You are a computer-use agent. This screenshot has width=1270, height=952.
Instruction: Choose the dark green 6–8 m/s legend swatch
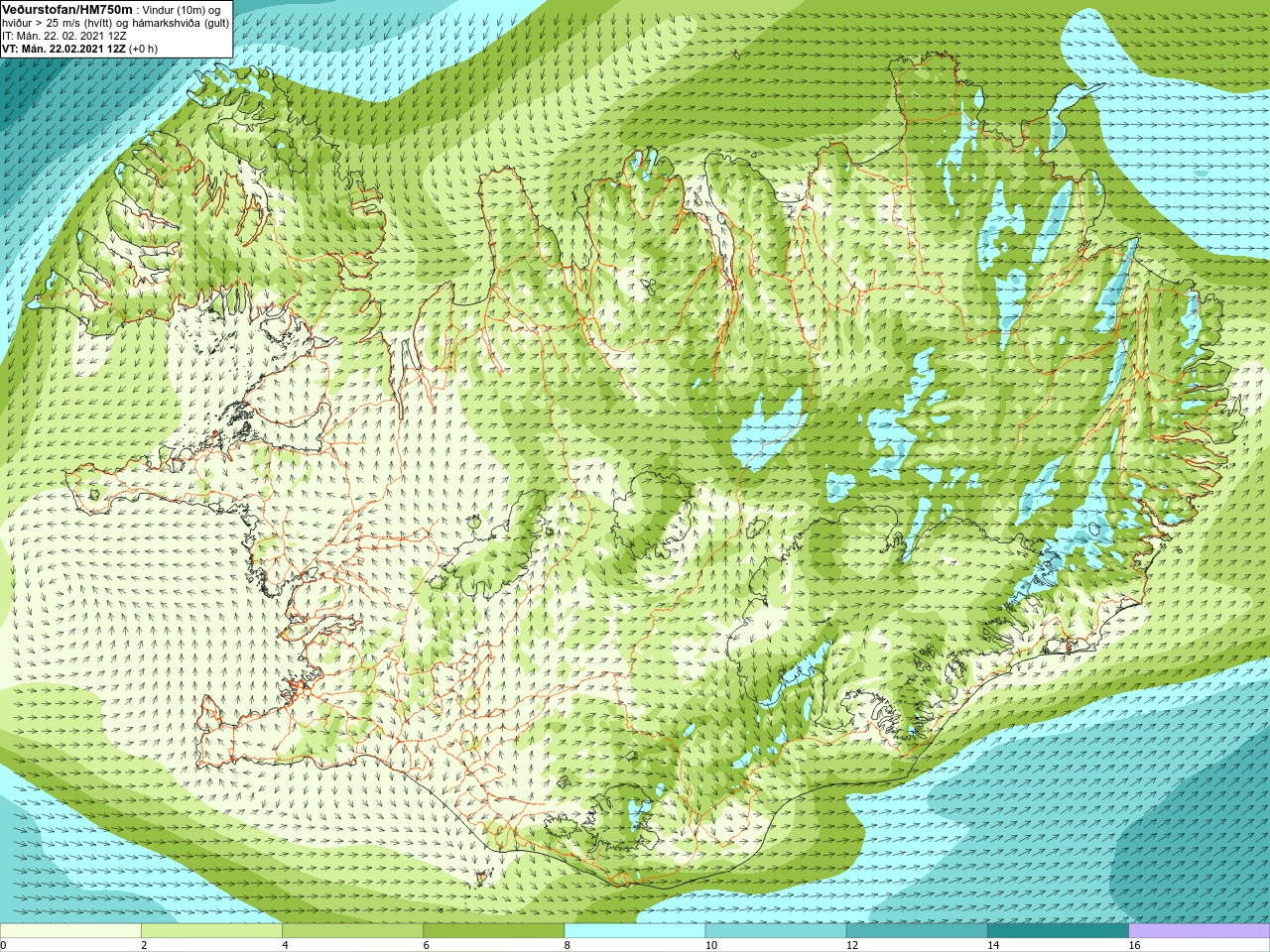pos(493,931)
